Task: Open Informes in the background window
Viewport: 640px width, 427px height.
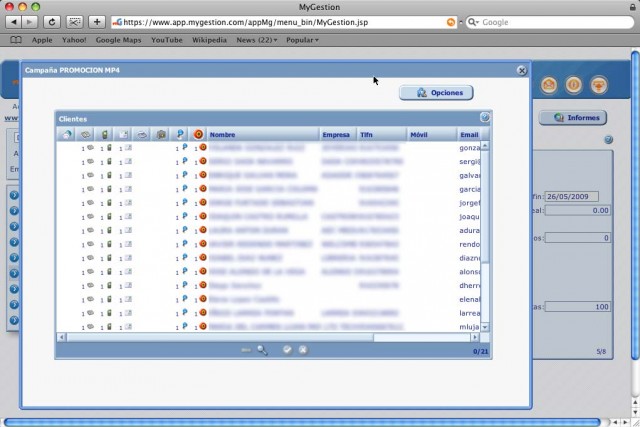Action: [573, 118]
